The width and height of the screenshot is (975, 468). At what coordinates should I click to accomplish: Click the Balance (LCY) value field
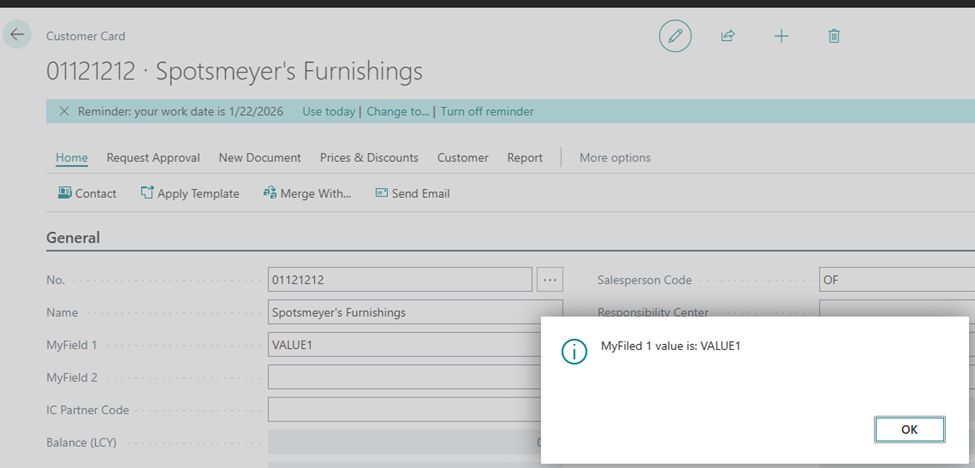pos(404,443)
